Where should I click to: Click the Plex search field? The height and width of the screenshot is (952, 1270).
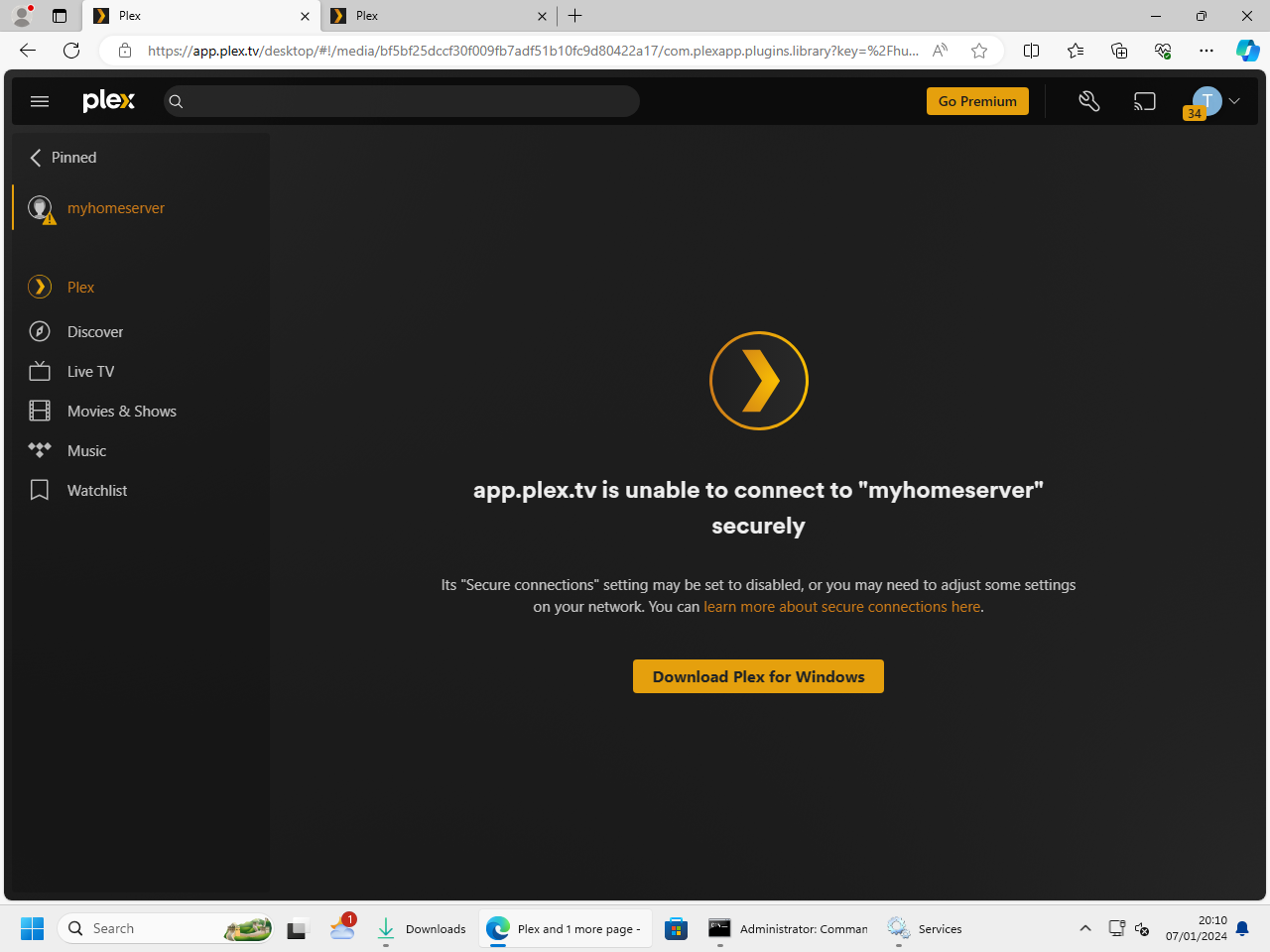(x=402, y=101)
